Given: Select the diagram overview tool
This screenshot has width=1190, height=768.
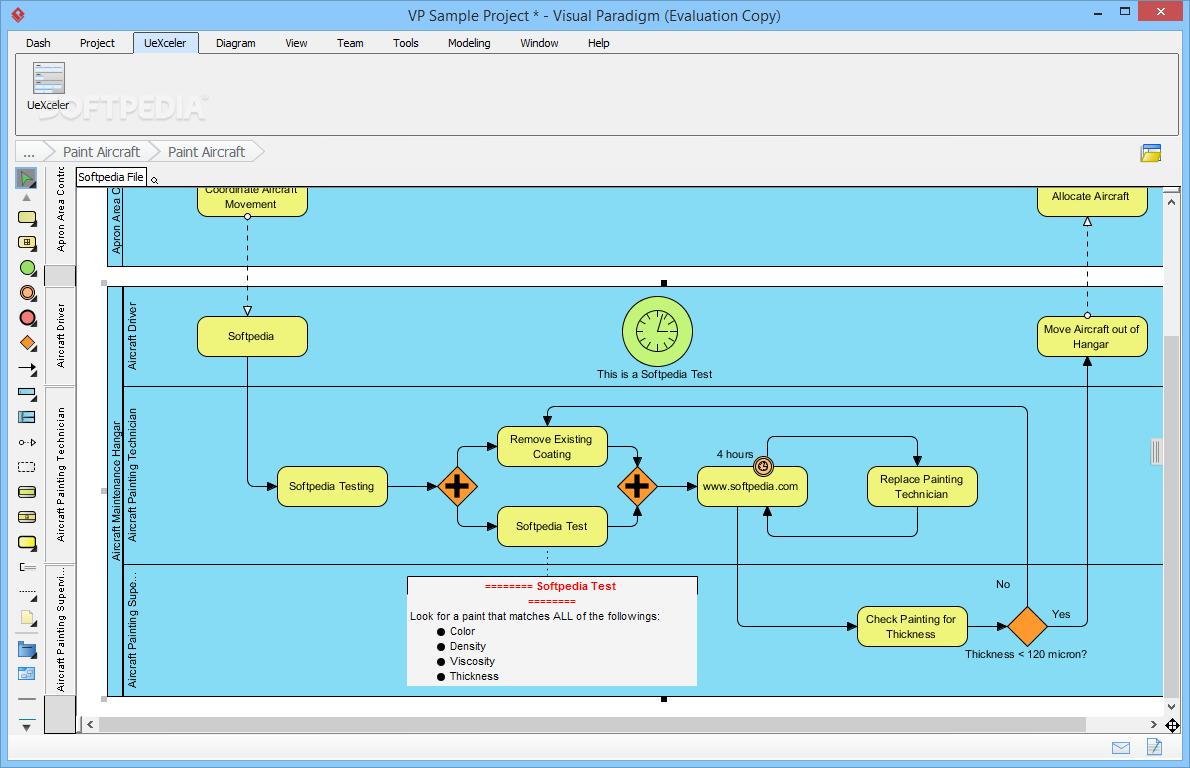Looking at the screenshot, I should click(27, 674).
